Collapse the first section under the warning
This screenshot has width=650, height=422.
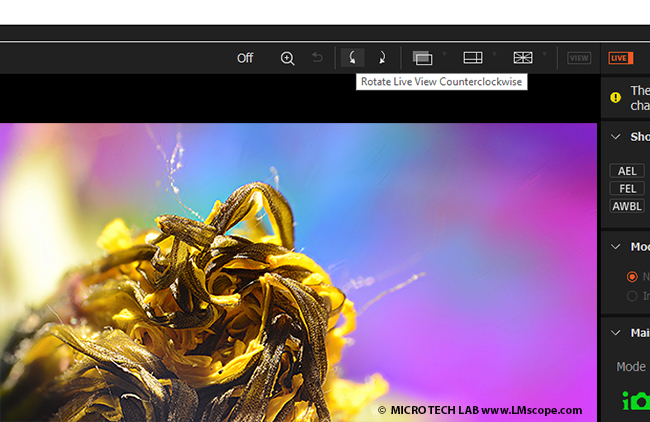pyautogui.click(x=615, y=137)
